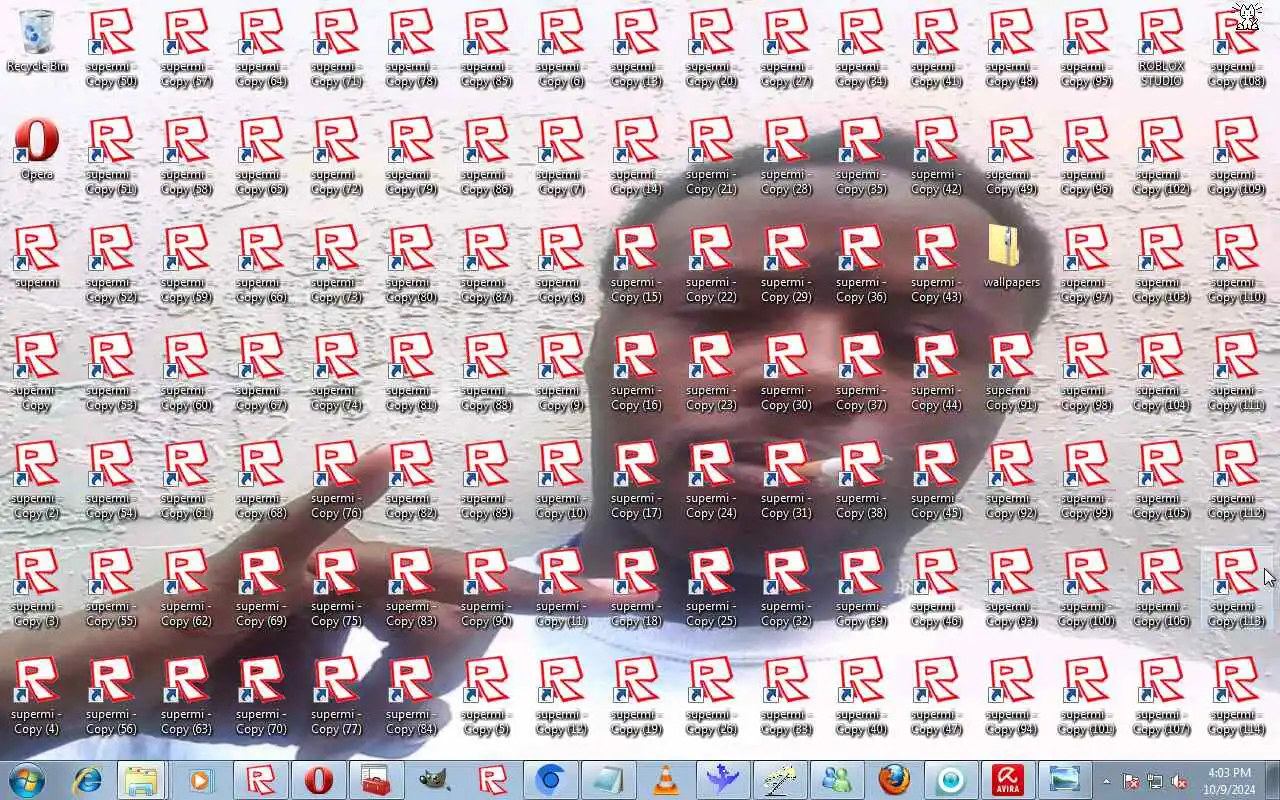The width and height of the screenshot is (1280, 800).
Task: Click the Show desktop button strip
Action: pyautogui.click(x=1272, y=780)
